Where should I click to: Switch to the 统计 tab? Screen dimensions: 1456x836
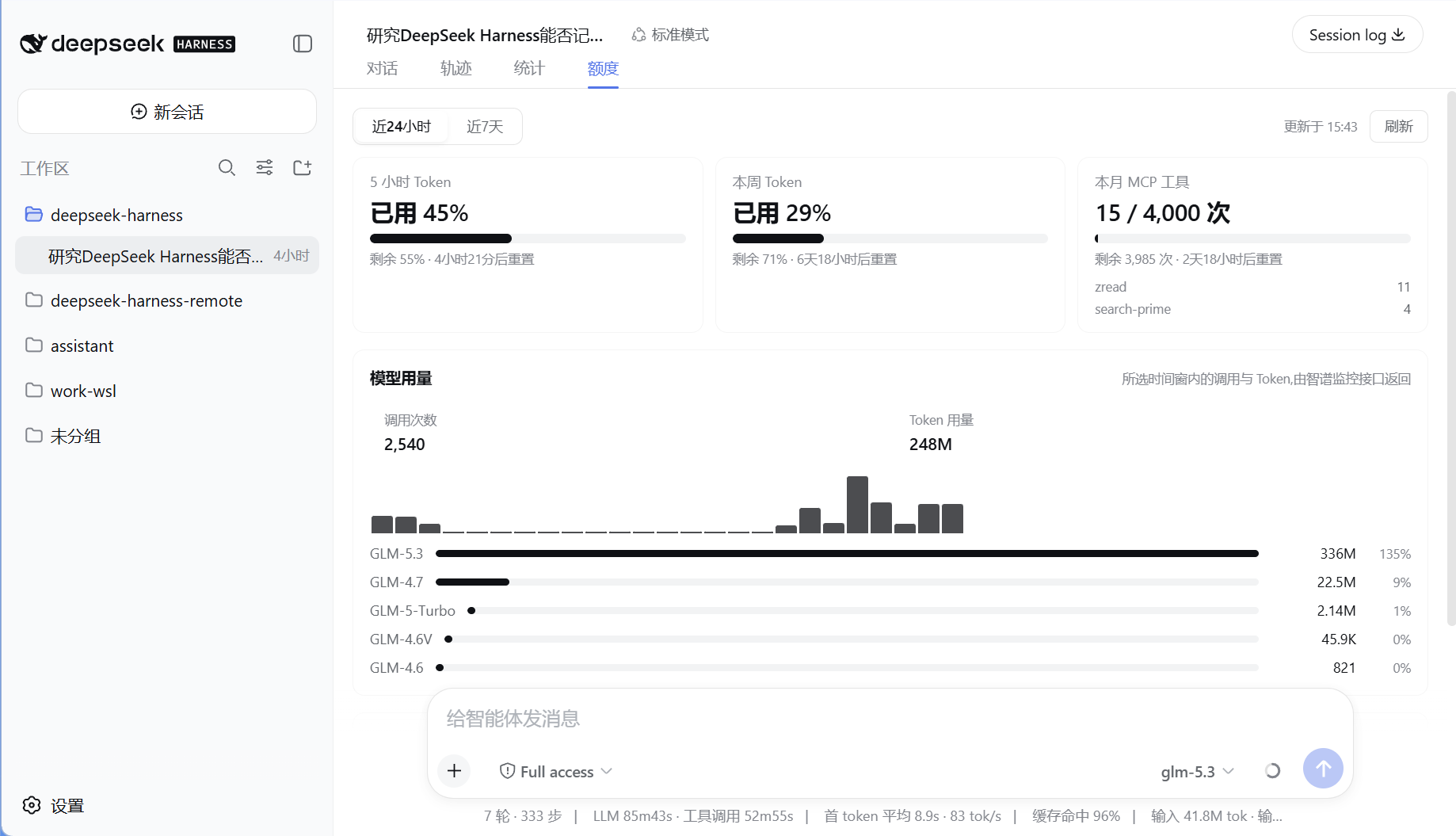[x=528, y=68]
